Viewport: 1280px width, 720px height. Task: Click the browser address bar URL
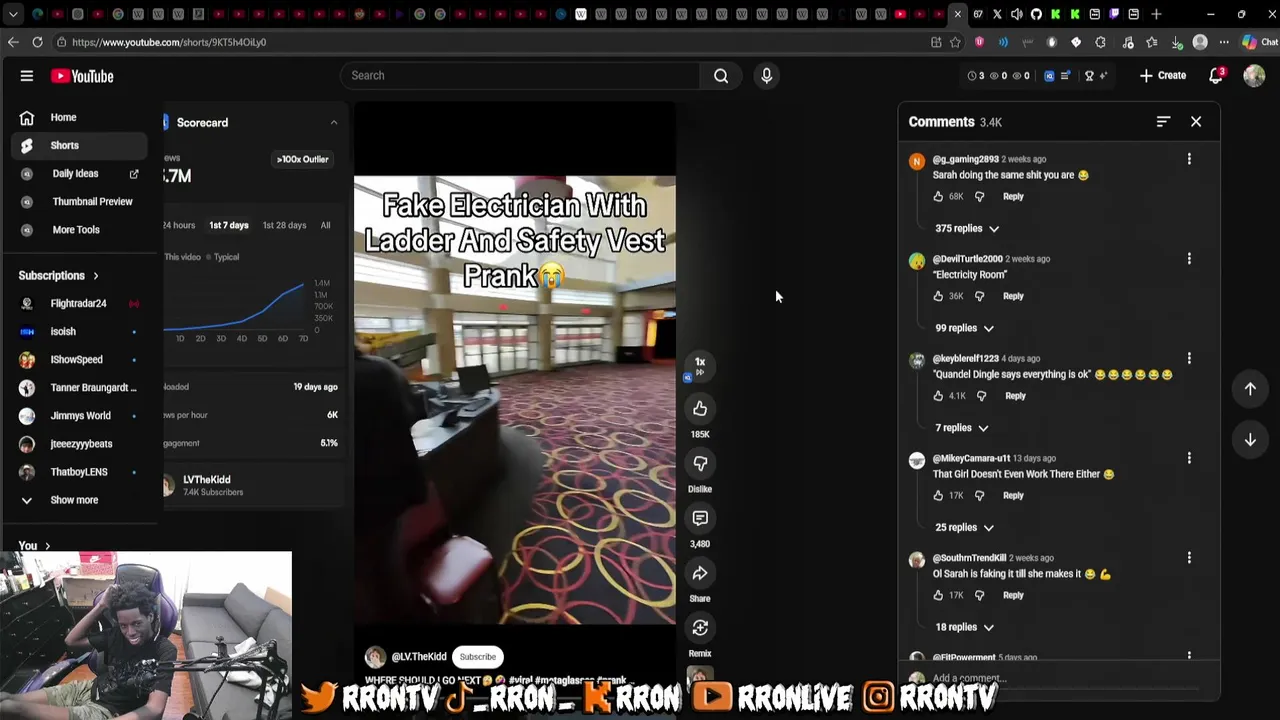(x=169, y=42)
